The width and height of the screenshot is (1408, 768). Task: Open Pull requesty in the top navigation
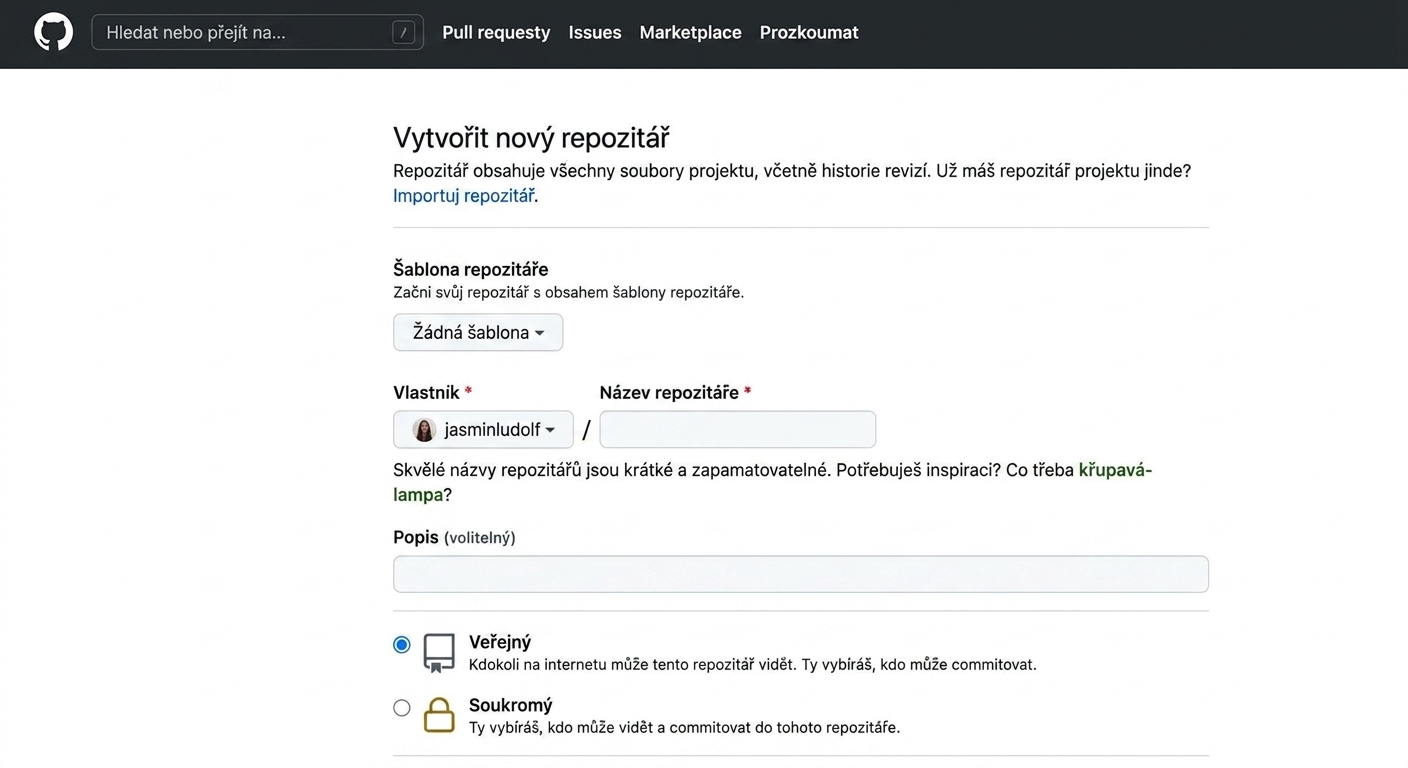pyautogui.click(x=496, y=32)
